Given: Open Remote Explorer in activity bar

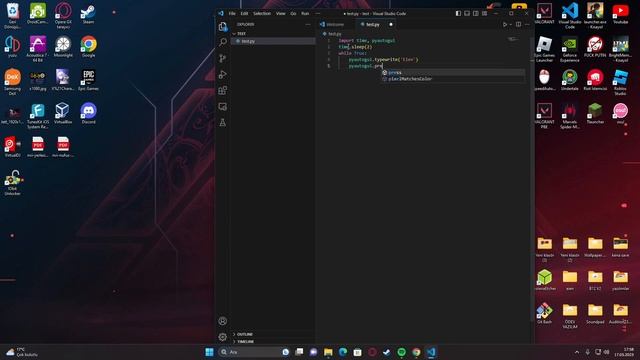Looking at the screenshot, I should point(222,107).
